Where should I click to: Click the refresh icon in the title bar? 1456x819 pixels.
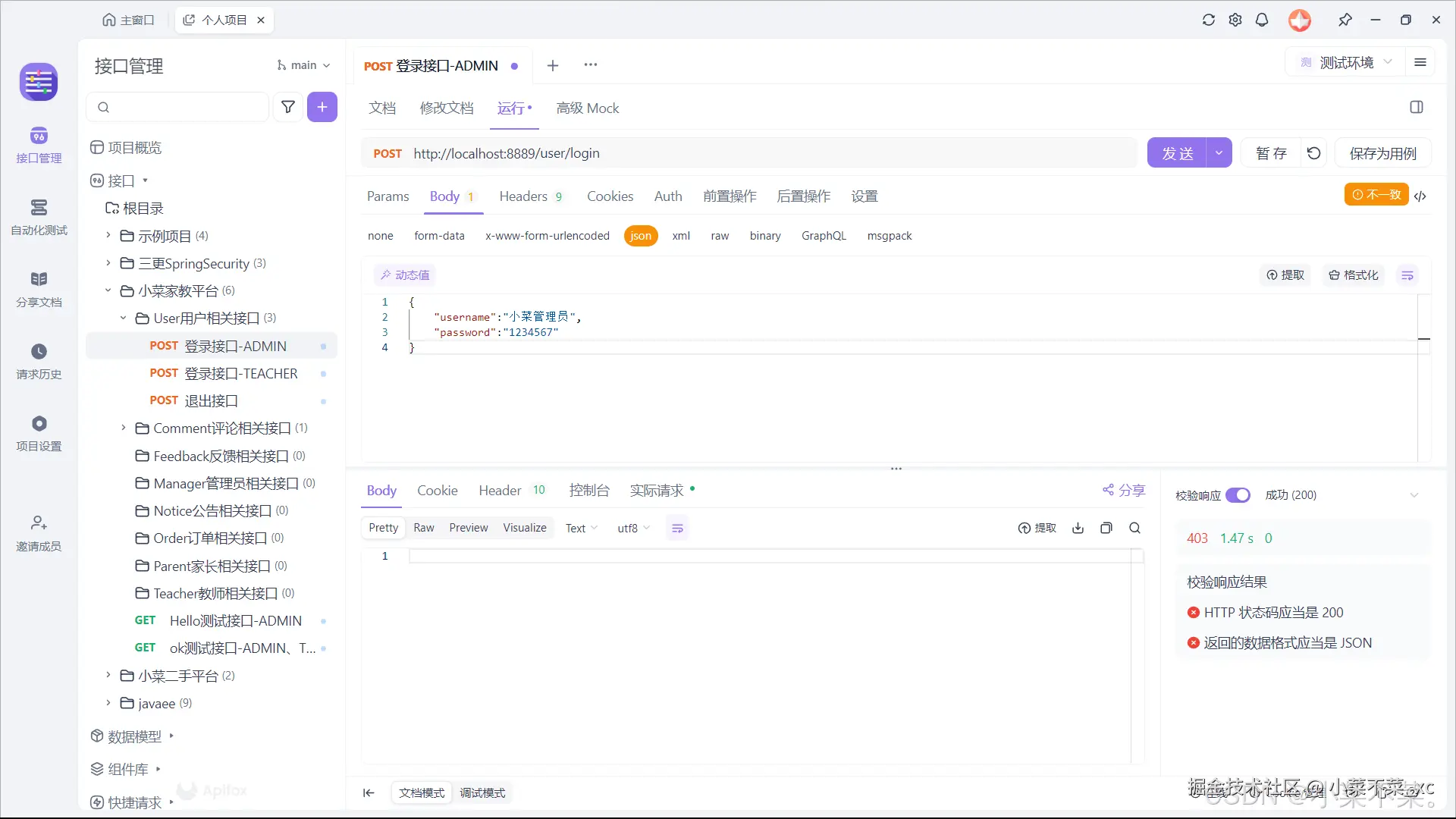pos(1209,20)
